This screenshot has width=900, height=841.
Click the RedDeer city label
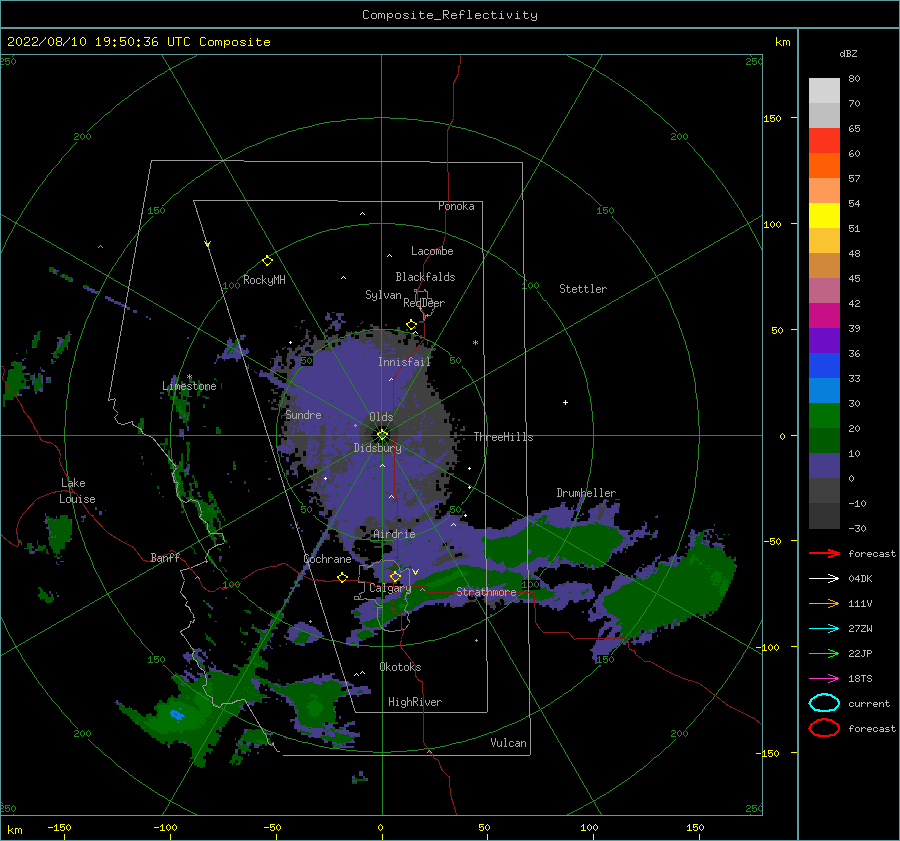click(x=424, y=303)
